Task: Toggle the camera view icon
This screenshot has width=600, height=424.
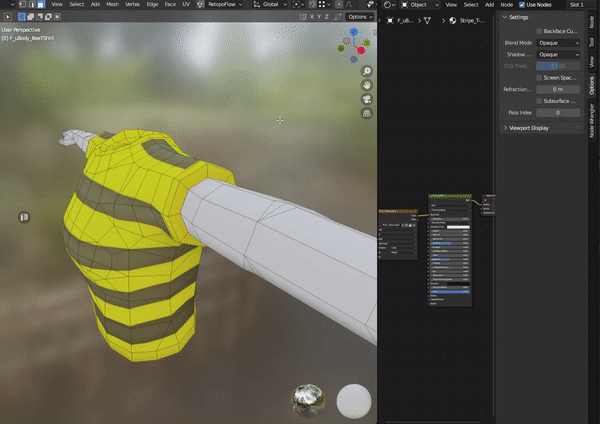Action: click(x=367, y=99)
